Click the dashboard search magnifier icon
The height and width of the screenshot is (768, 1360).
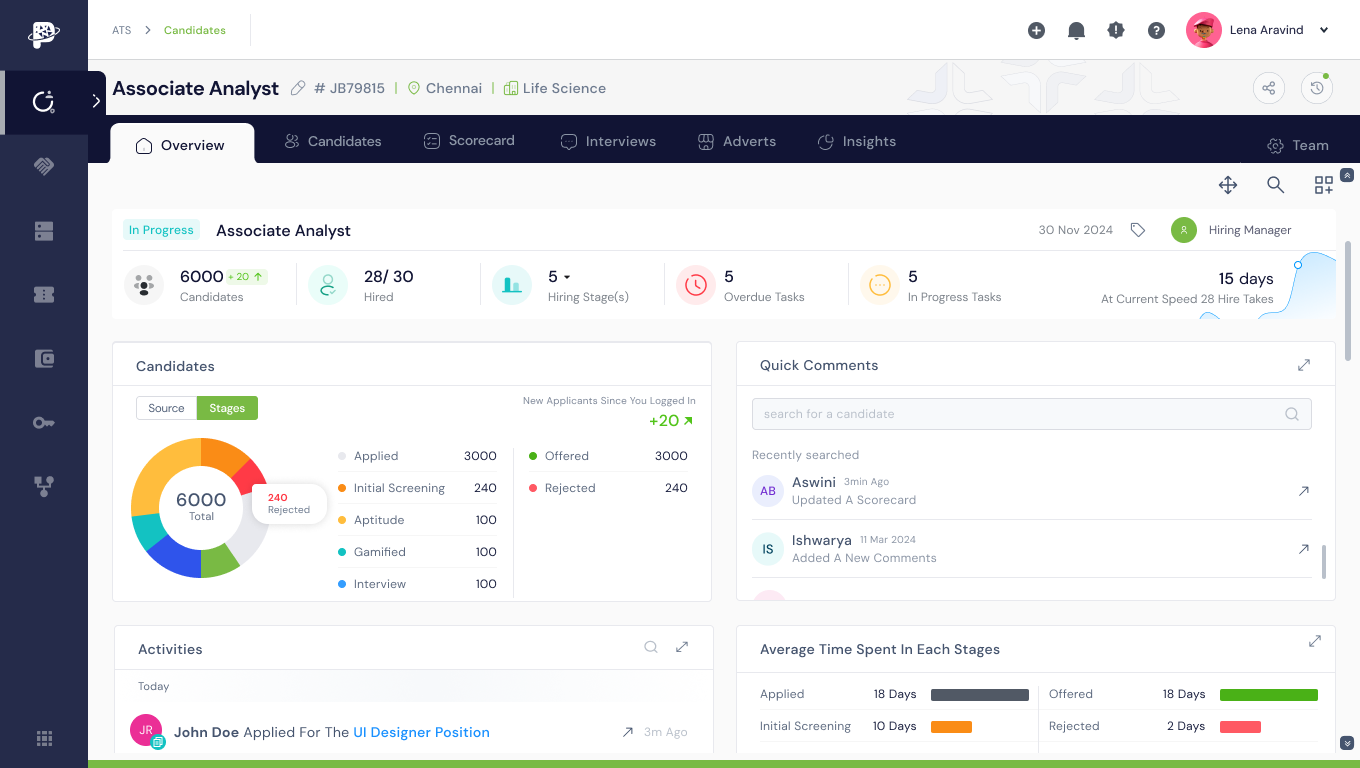coord(1276,184)
